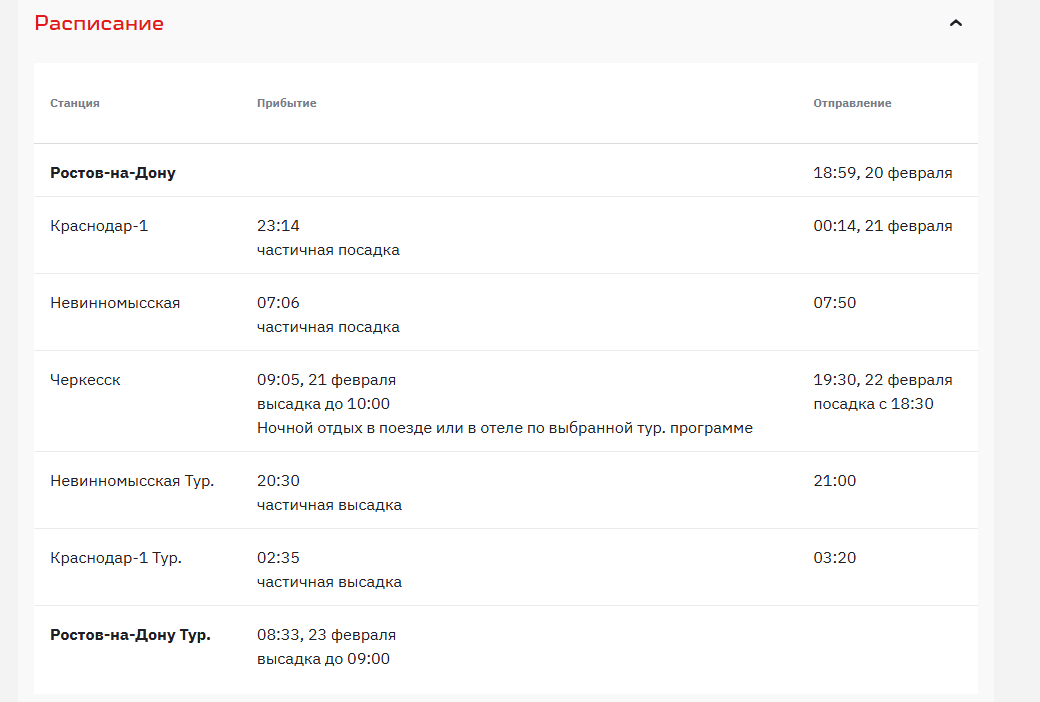Click the Прибытие column header

coord(286,103)
